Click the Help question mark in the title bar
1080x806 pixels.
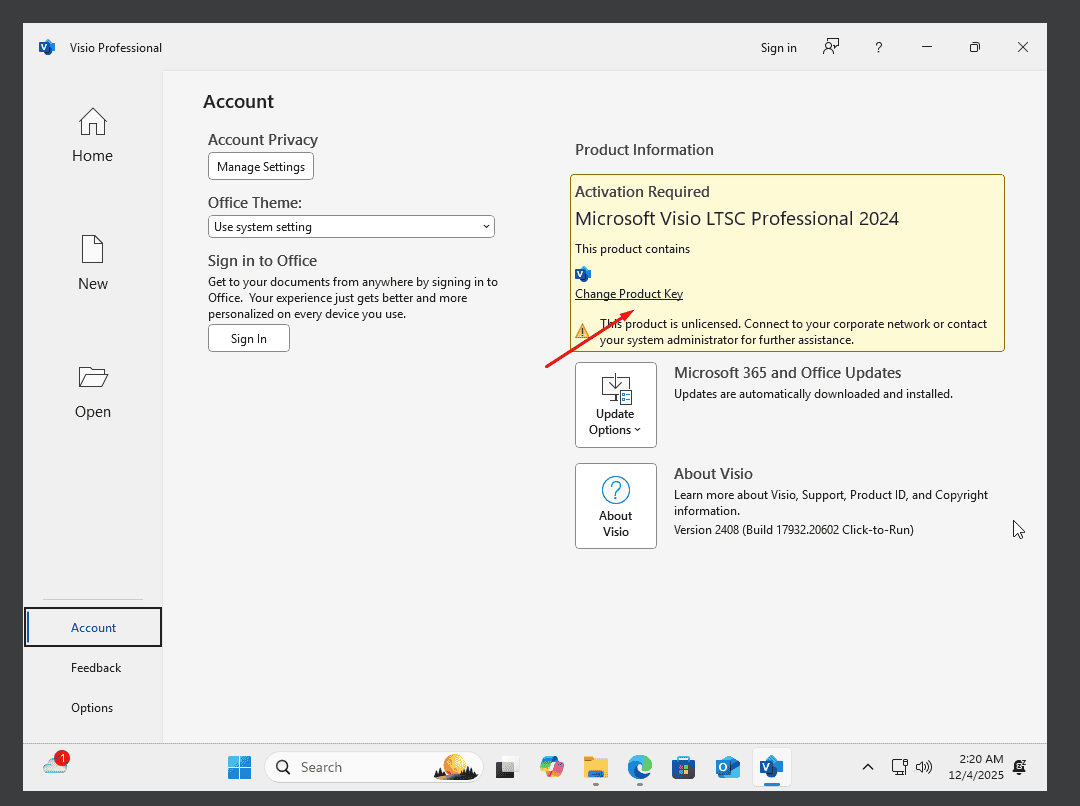(878, 47)
